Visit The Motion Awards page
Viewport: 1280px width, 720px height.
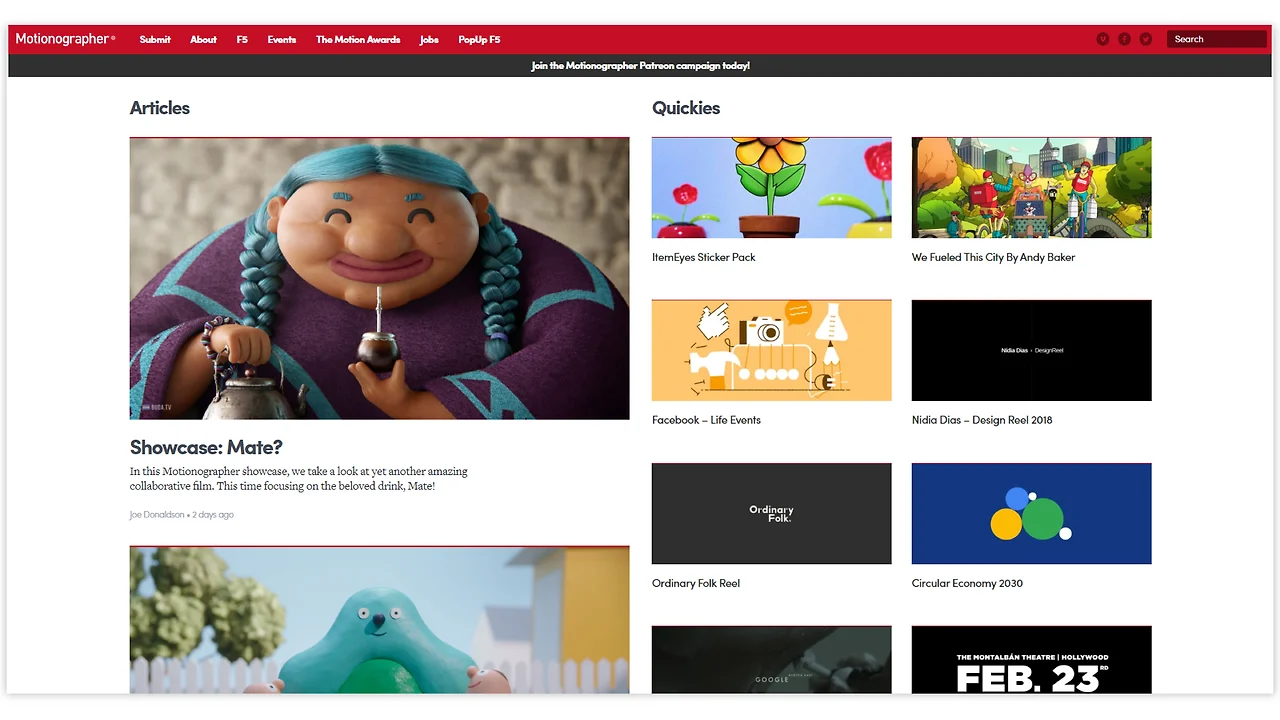point(358,40)
